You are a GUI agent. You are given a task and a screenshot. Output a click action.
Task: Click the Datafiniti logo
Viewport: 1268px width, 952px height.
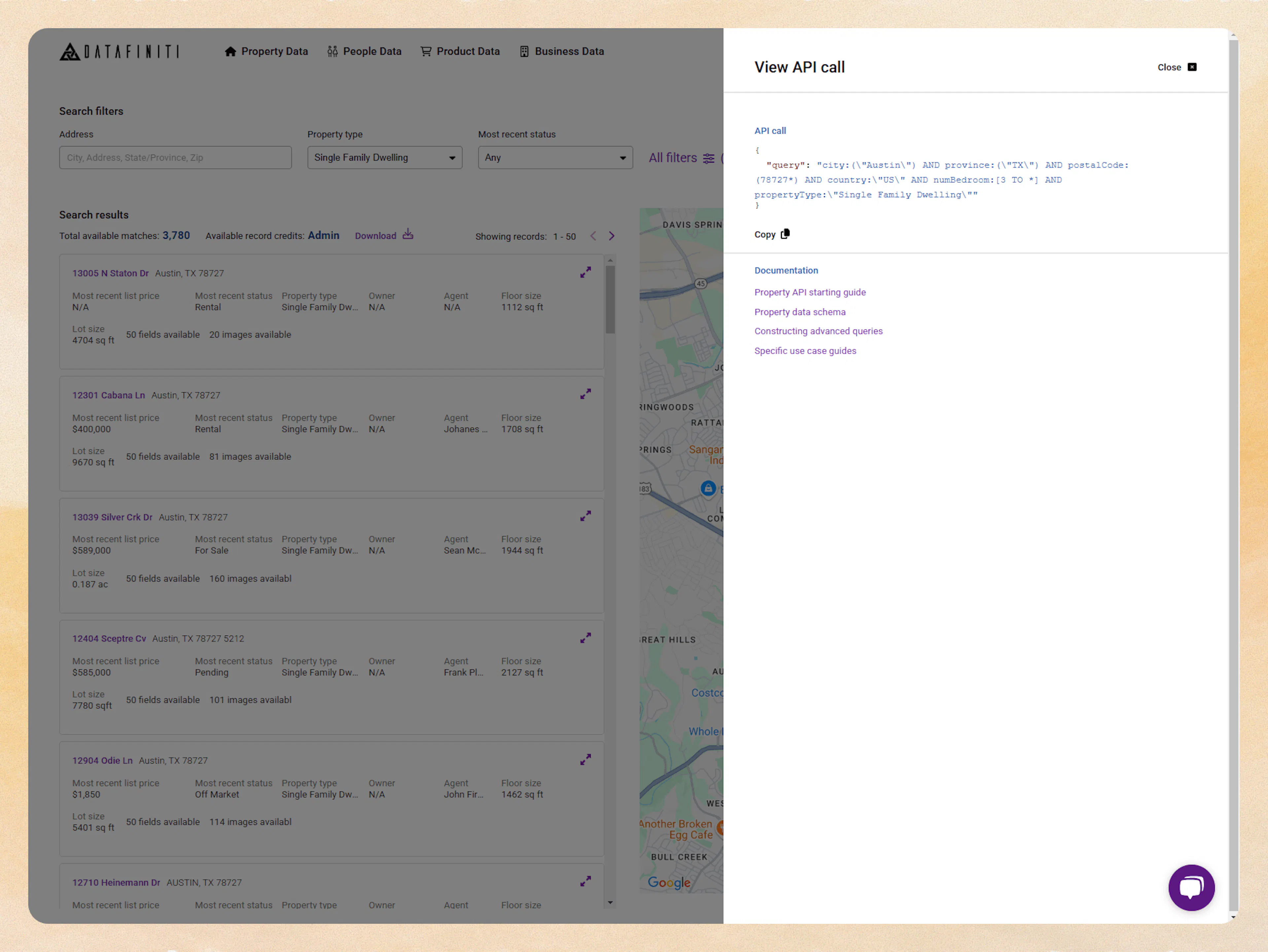point(119,52)
